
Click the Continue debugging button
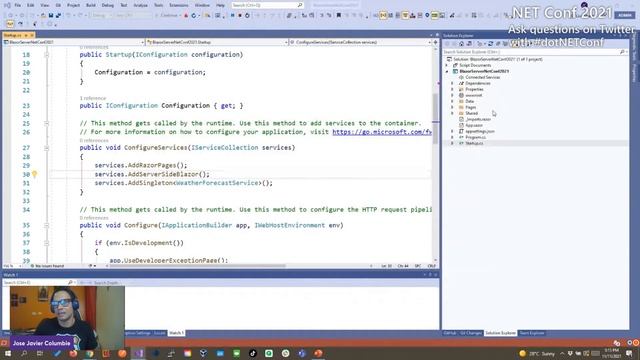[x=168, y=15]
